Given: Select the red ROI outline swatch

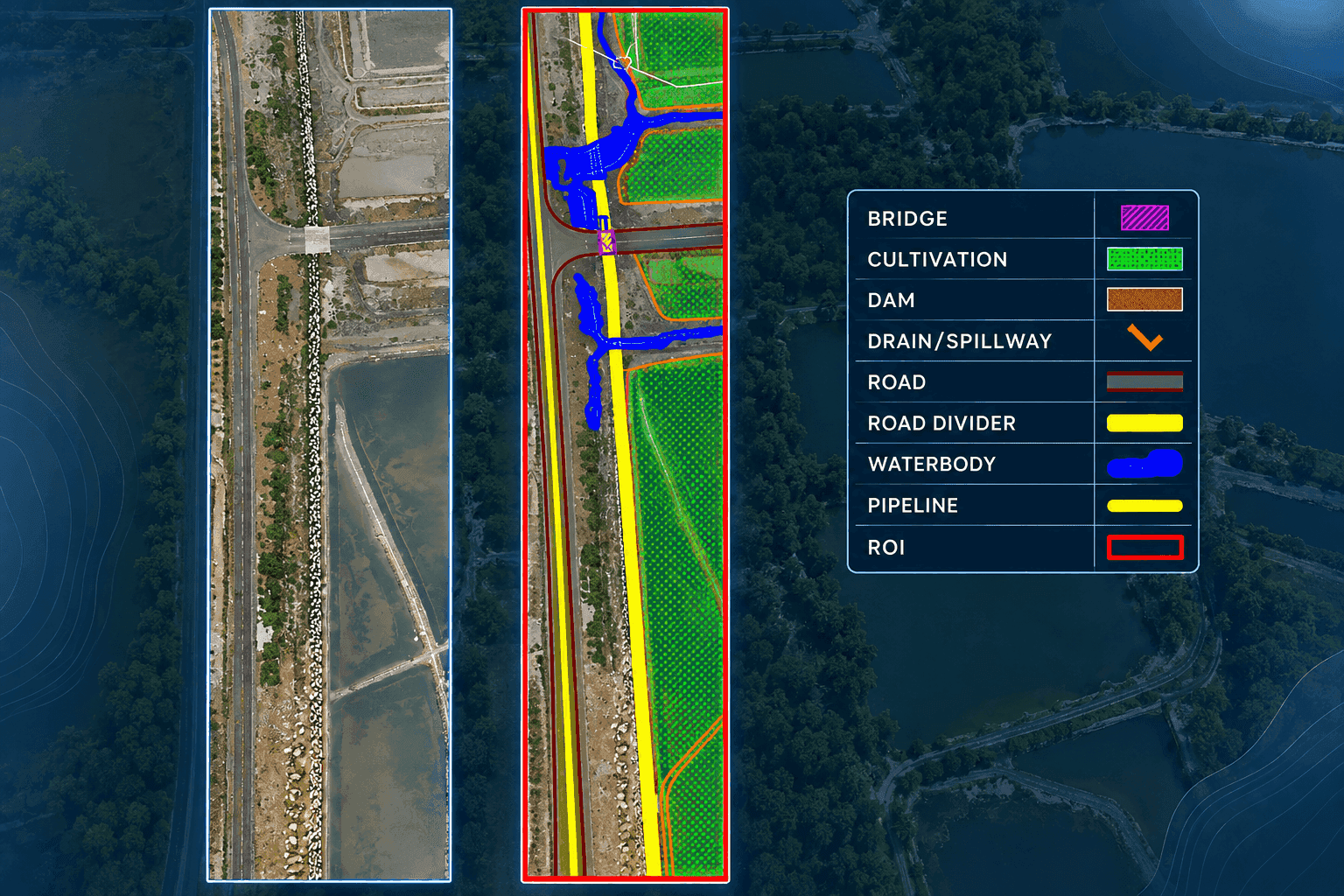Looking at the screenshot, I should coord(1144,548).
